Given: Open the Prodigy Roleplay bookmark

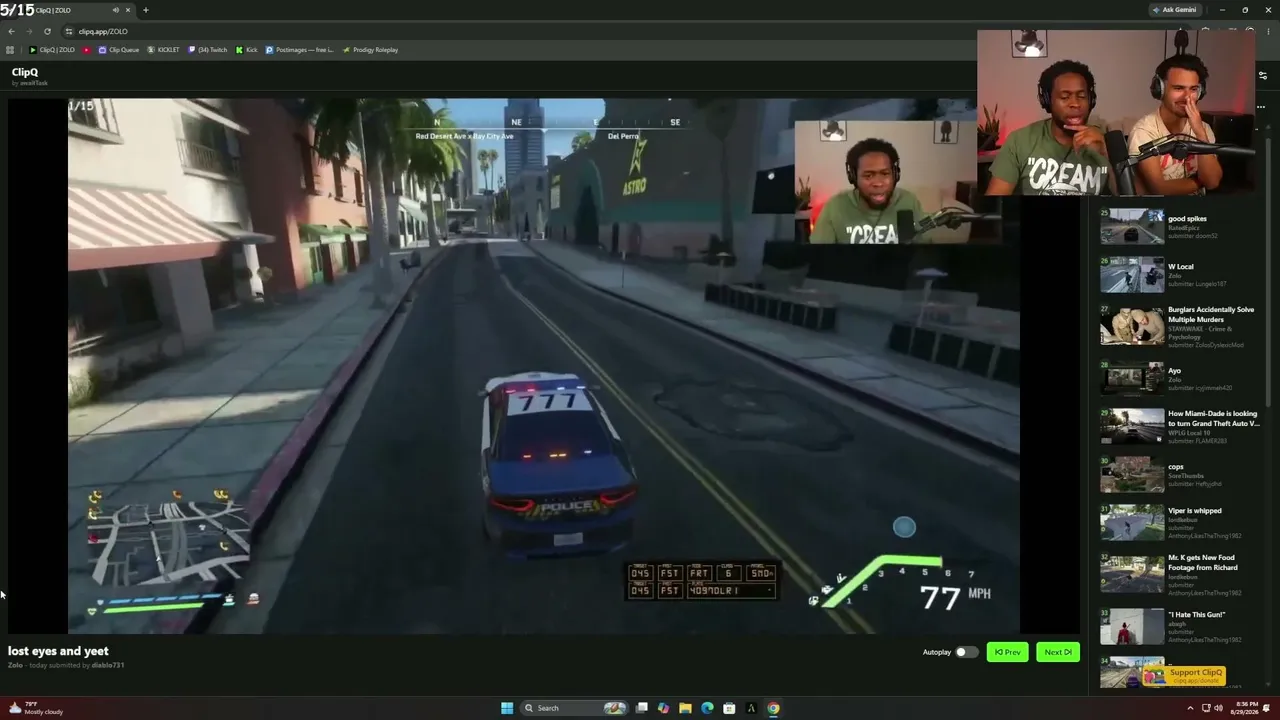Looking at the screenshot, I should point(370,50).
